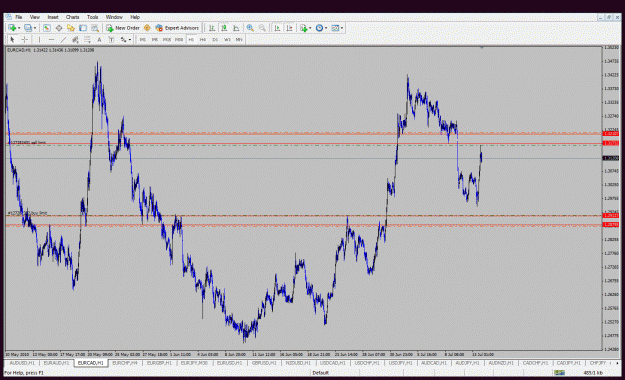Switch to the CADJPY,H1 chart tab

coord(569,363)
